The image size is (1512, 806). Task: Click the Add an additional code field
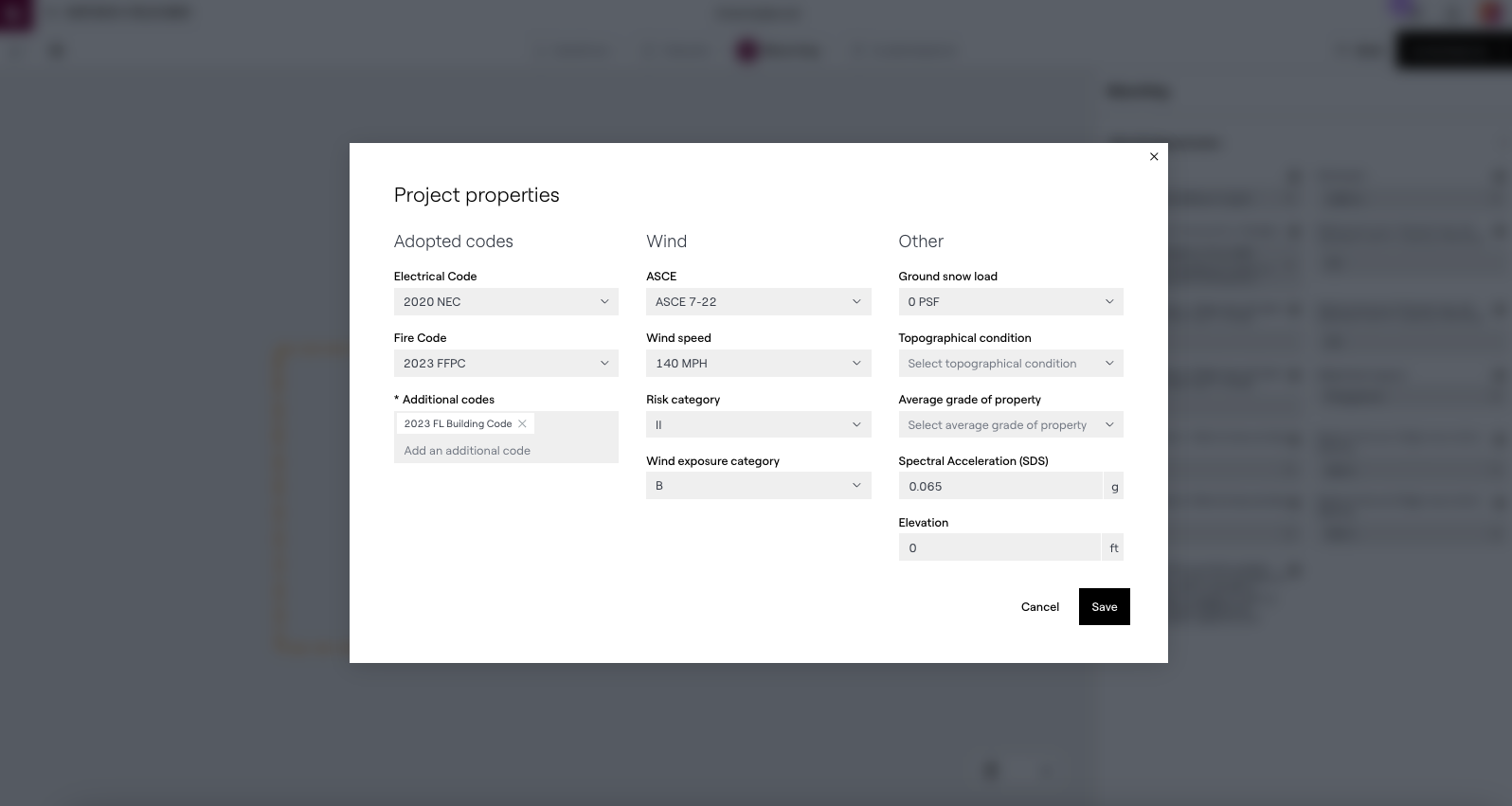tap(506, 451)
